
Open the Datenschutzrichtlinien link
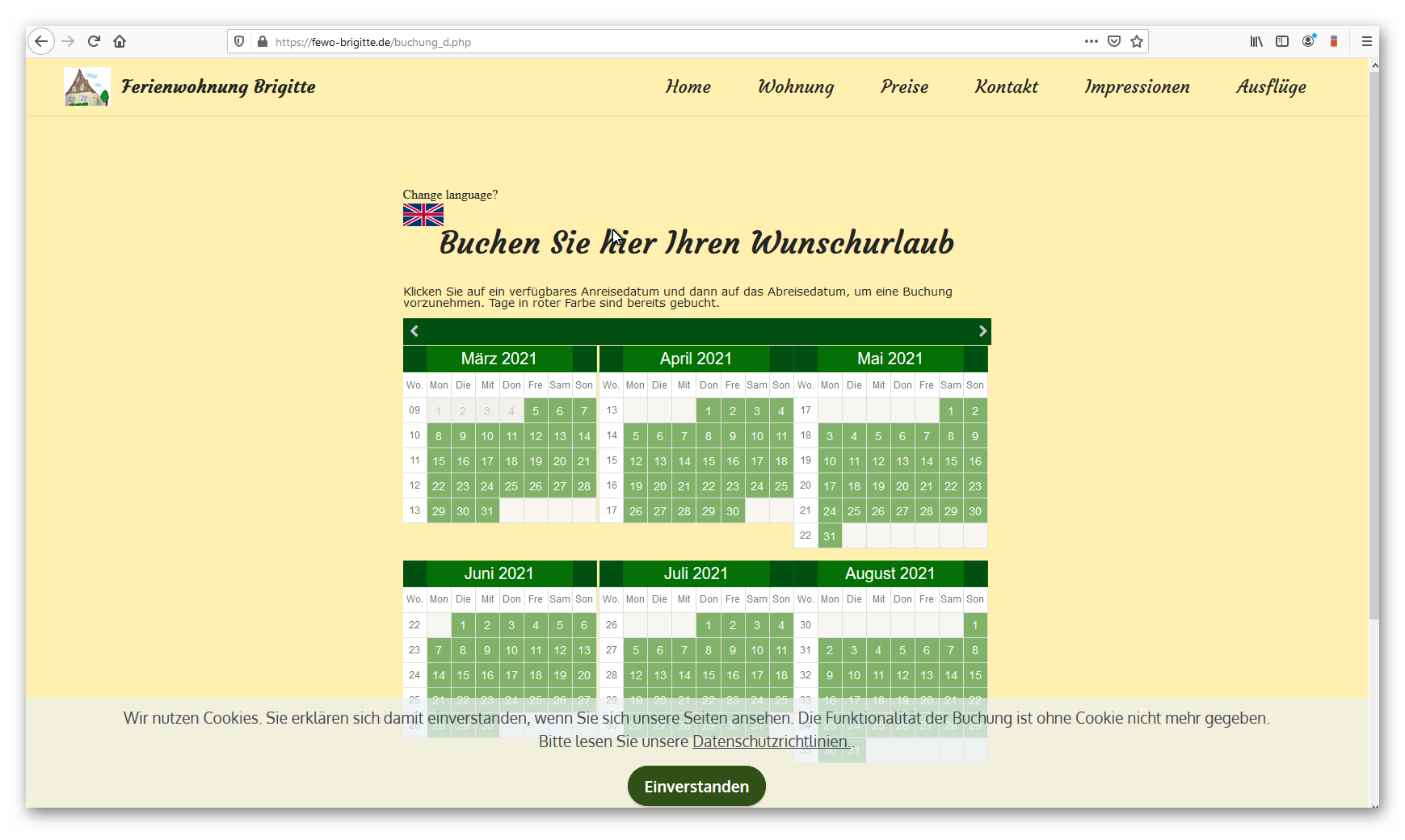[x=770, y=741]
